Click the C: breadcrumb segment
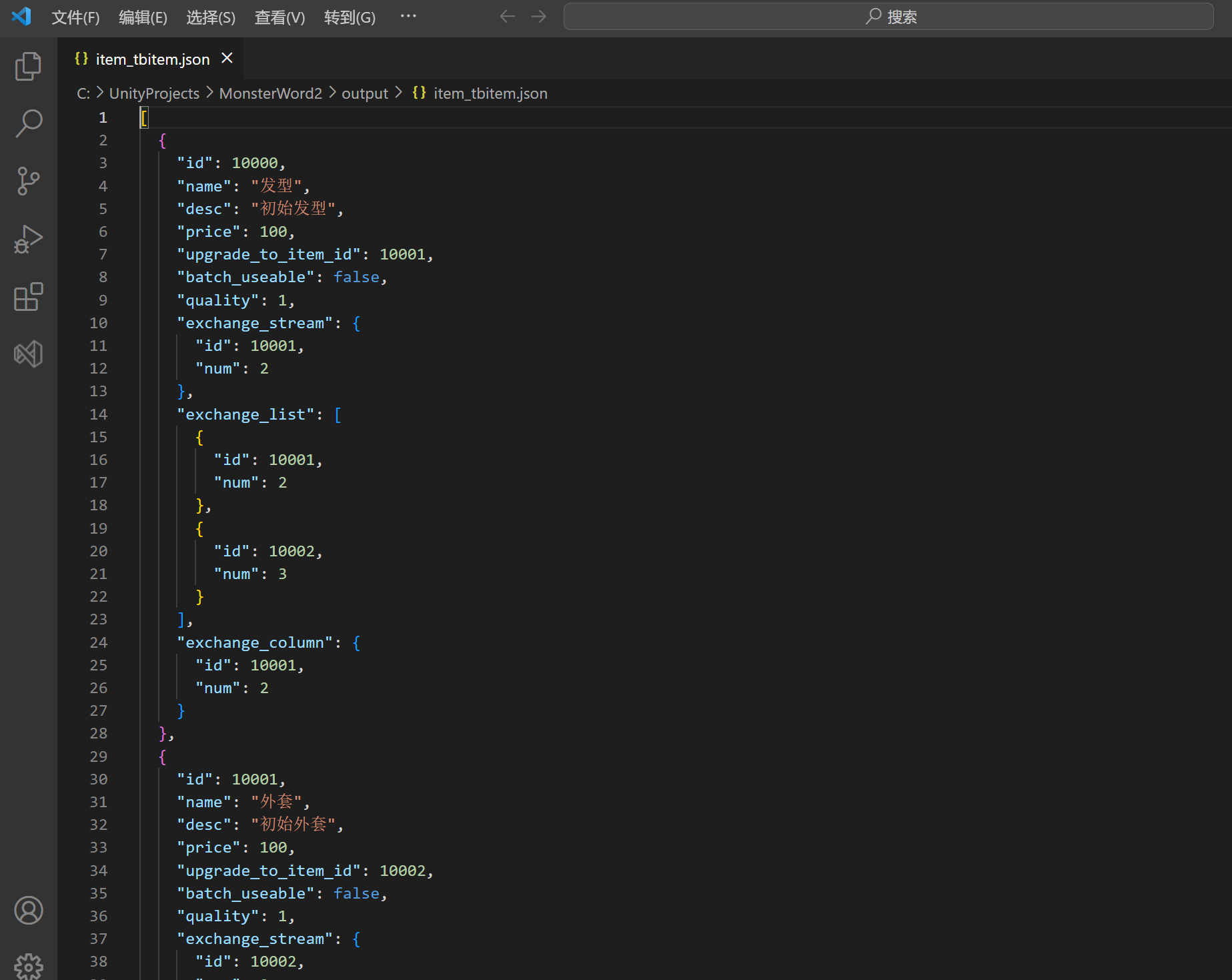This screenshot has width=1232, height=980. click(83, 93)
